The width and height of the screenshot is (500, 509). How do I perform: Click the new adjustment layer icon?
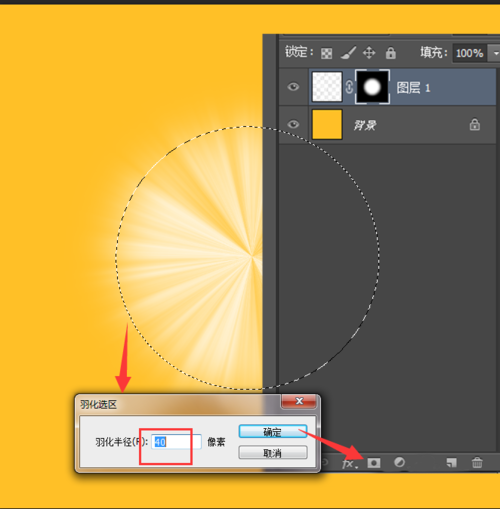pos(399,462)
